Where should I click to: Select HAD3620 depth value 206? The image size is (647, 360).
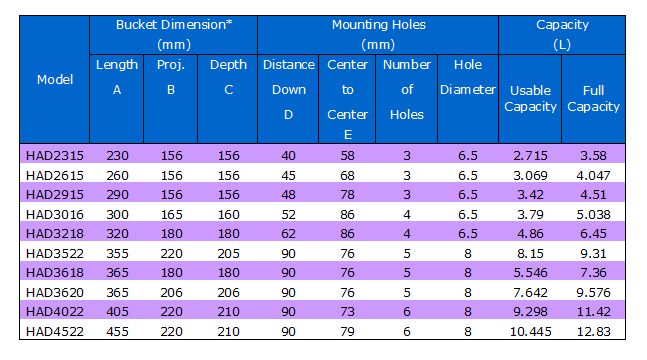point(228,293)
